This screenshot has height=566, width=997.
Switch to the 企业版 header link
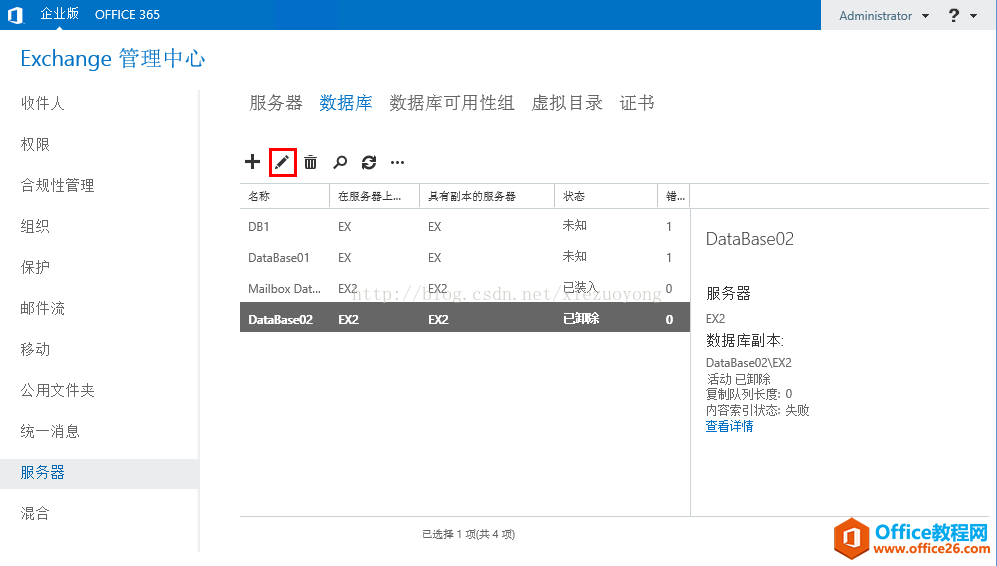(59, 14)
